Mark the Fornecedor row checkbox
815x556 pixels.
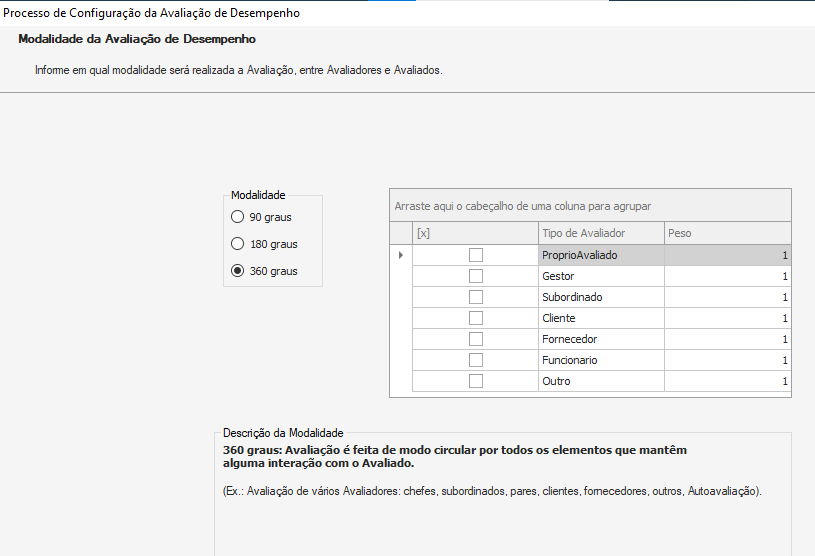(x=476, y=339)
